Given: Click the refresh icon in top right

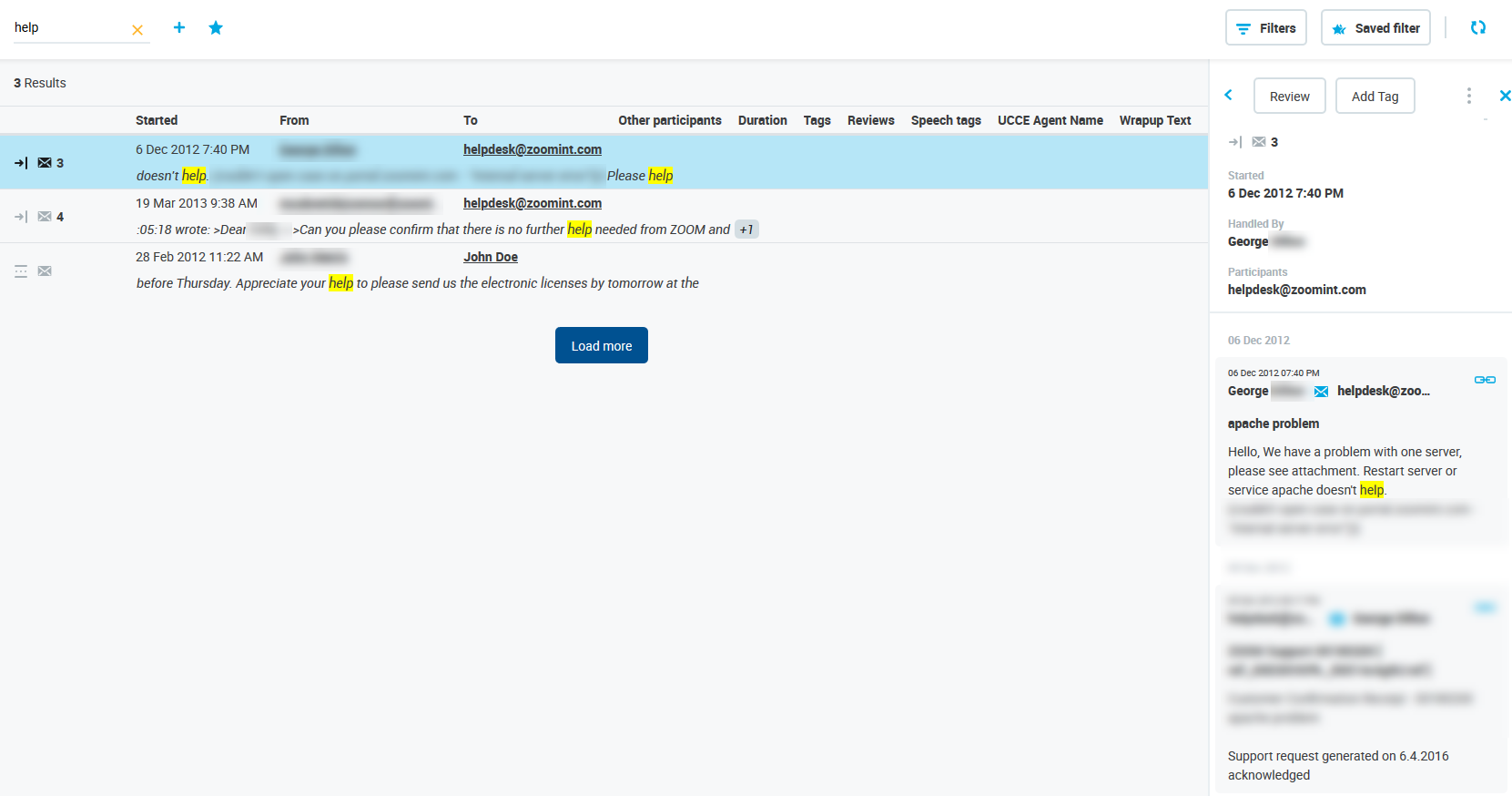Looking at the screenshot, I should (1477, 27).
